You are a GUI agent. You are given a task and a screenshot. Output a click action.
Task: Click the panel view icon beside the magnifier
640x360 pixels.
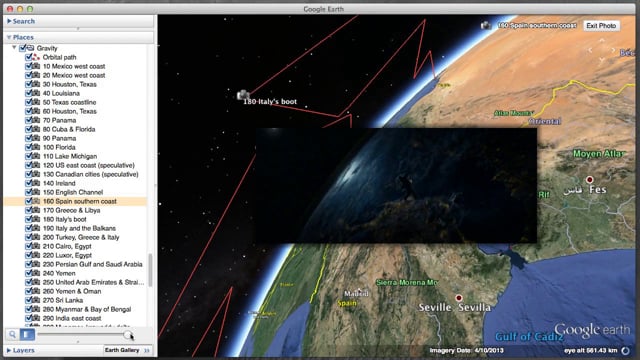click(x=27, y=335)
